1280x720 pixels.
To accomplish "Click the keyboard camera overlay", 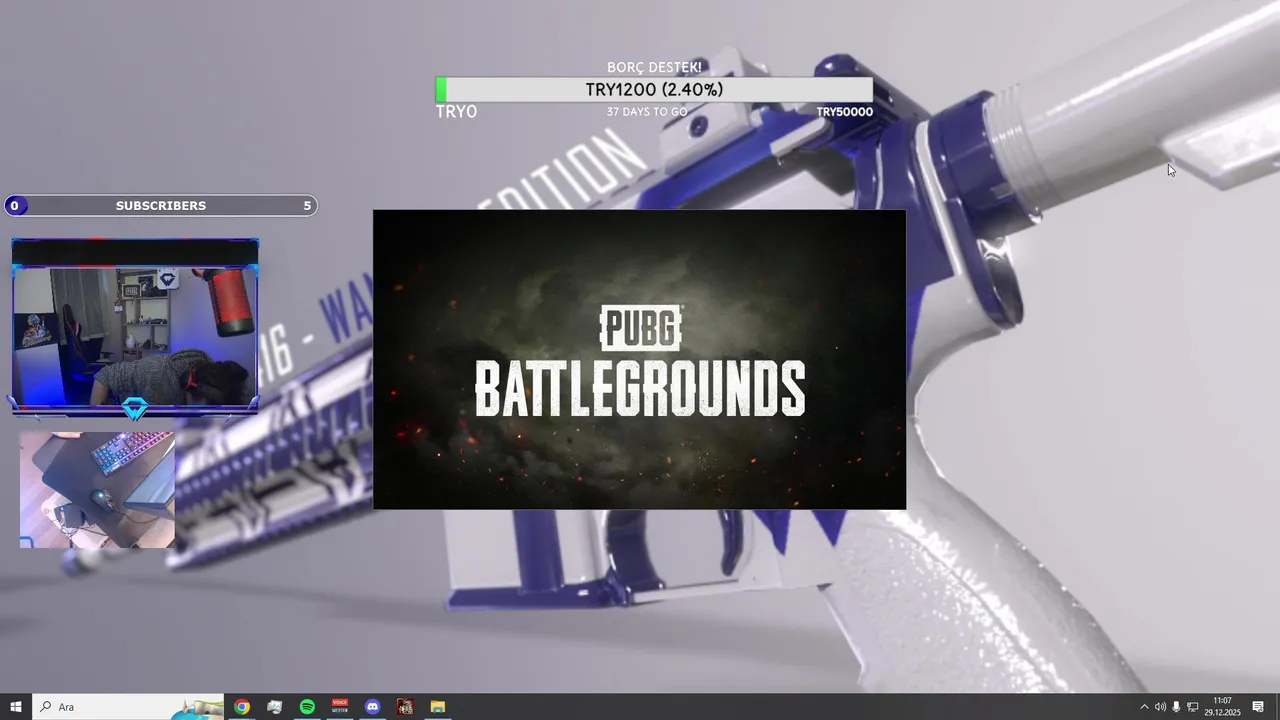I will 97,490.
